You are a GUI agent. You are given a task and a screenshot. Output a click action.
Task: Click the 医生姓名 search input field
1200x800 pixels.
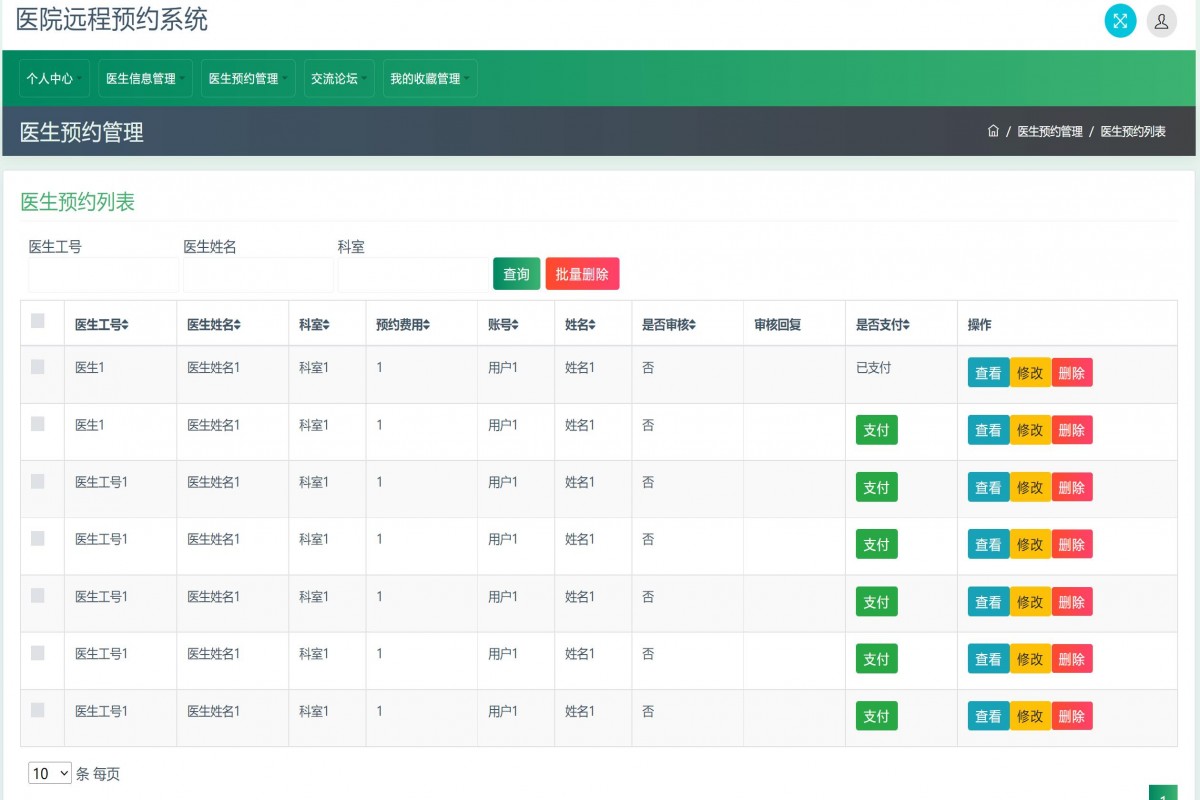(258, 275)
